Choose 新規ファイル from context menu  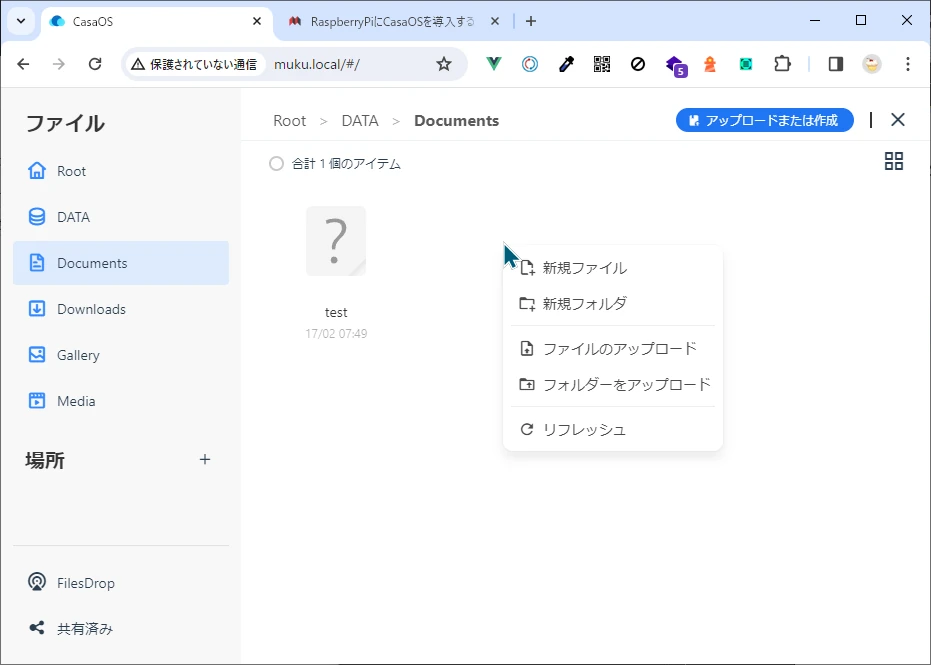pyautogui.click(x=613, y=268)
